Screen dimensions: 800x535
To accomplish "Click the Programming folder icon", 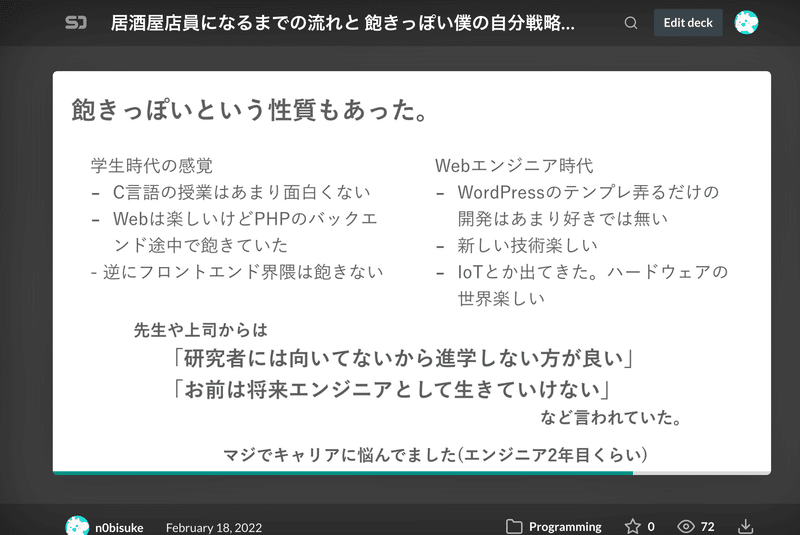I will pyautogui.click(x=514, y=526).
